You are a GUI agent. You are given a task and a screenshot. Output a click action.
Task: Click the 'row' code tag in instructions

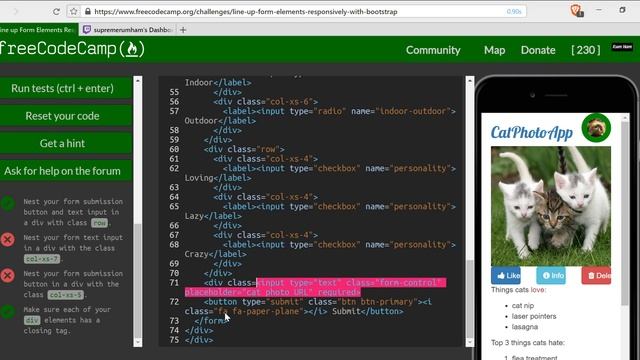pyautogui.click(x=100, y=223)
